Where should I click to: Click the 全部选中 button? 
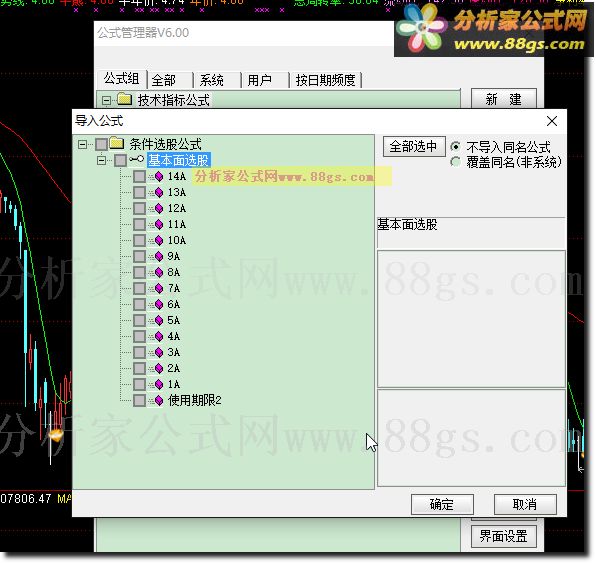pos(414,146)
